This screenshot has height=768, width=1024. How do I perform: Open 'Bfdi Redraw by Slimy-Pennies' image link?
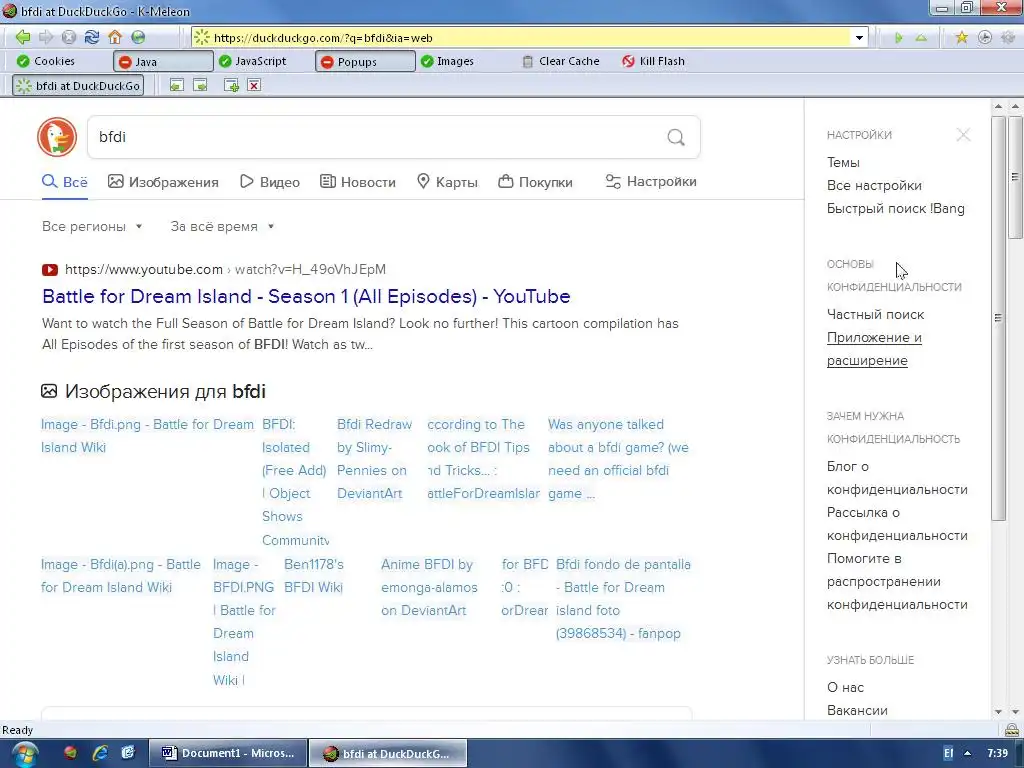[374, 459]
